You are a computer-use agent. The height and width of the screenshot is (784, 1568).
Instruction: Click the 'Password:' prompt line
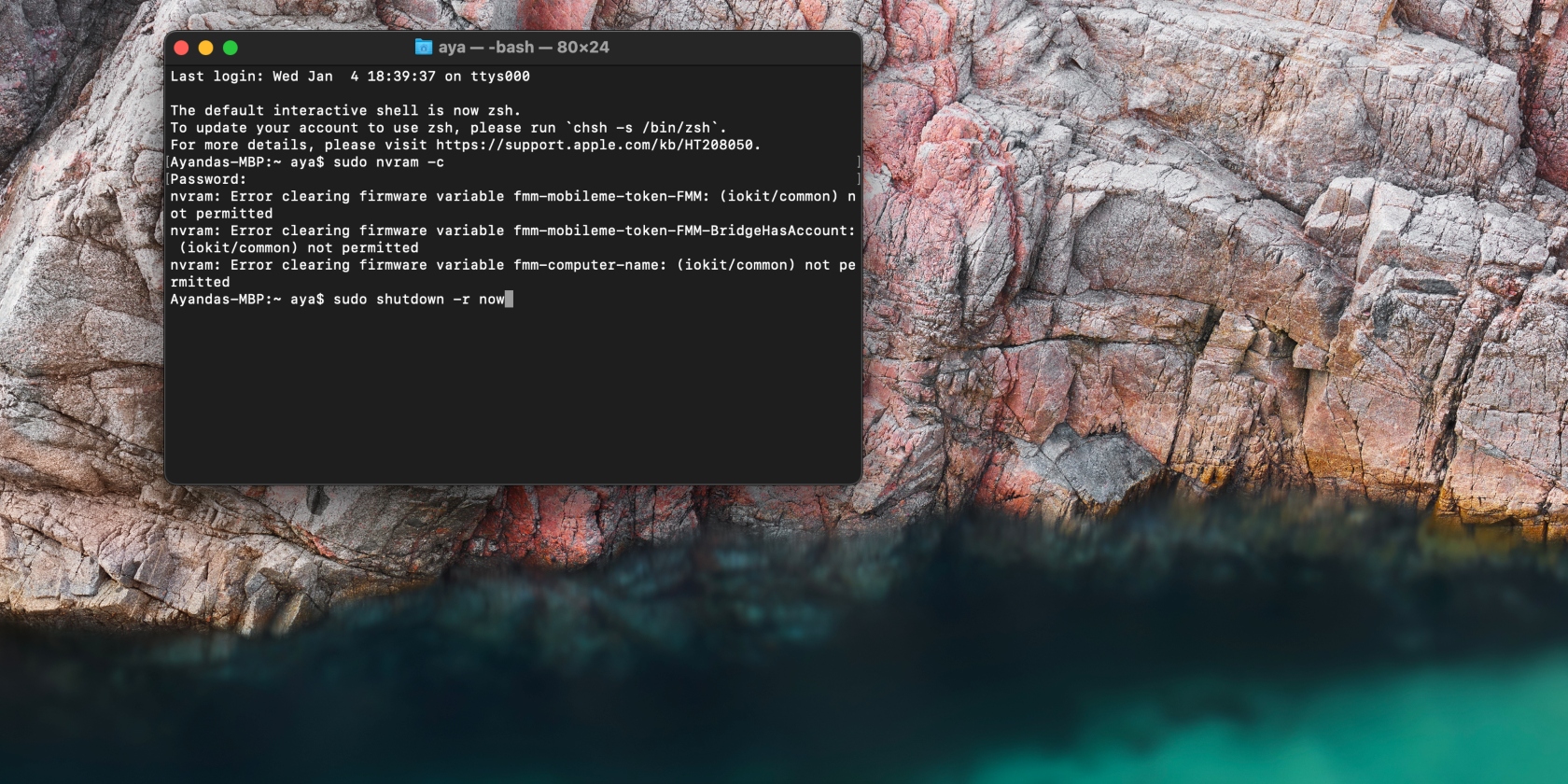pos(208,179)
